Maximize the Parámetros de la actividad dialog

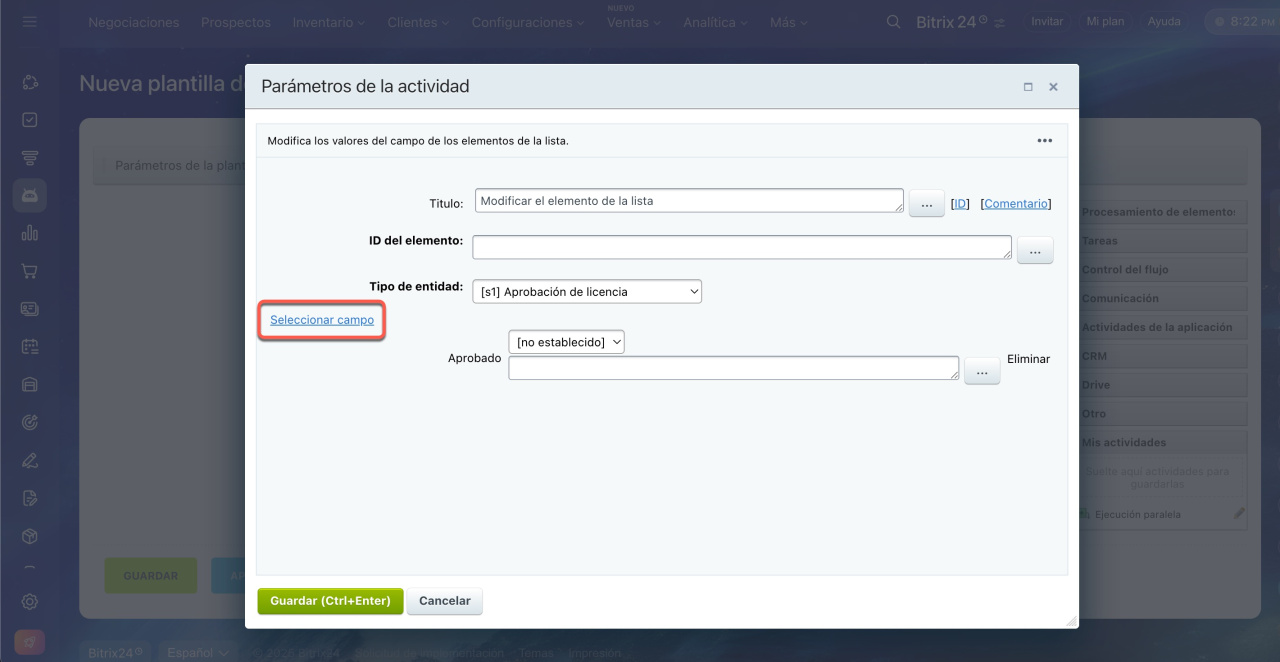(1028, 87)
